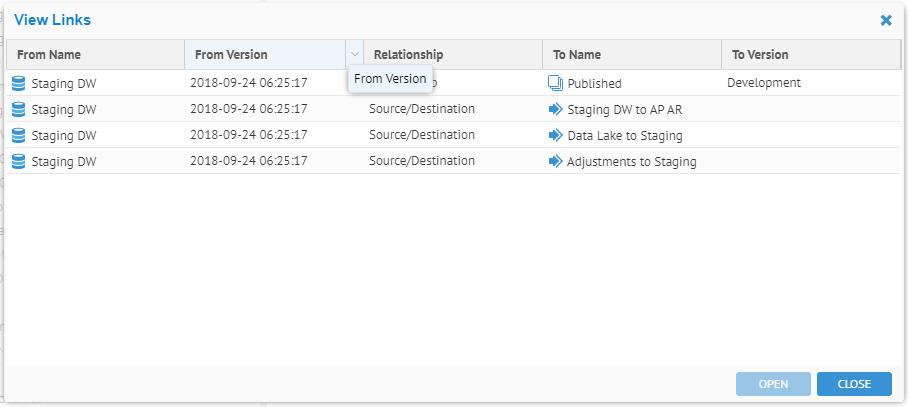Click the database icon in the third Staging DW row

(18, 135)
